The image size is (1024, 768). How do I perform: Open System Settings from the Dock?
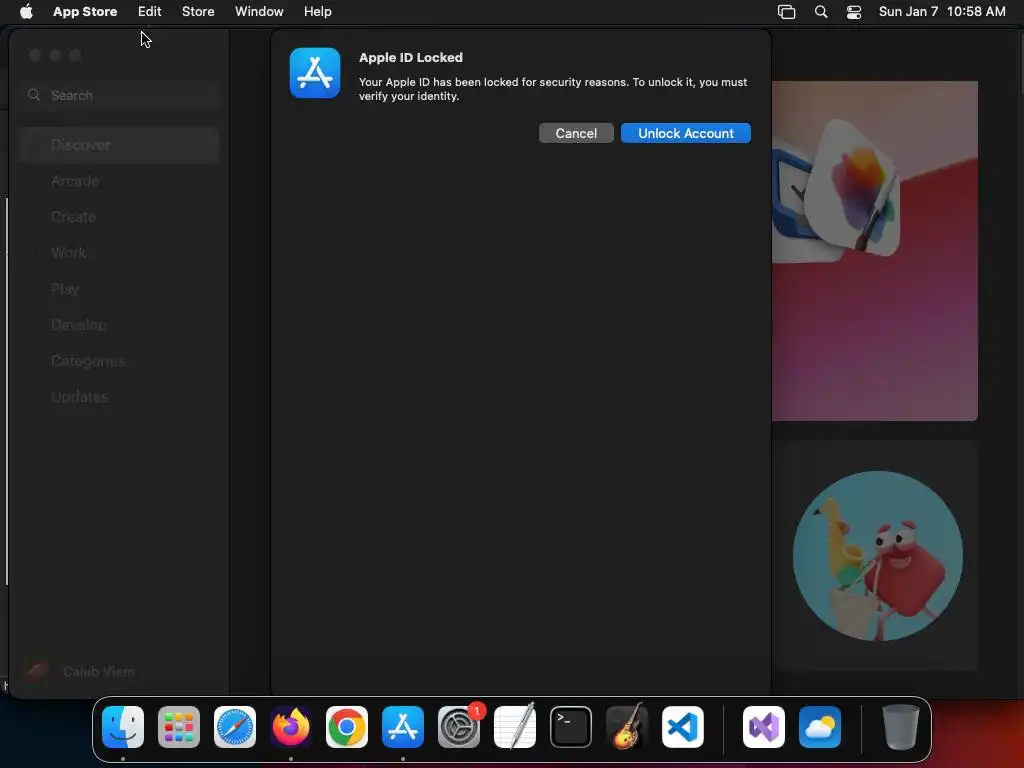pyautogui.click(x=459, y=727)
